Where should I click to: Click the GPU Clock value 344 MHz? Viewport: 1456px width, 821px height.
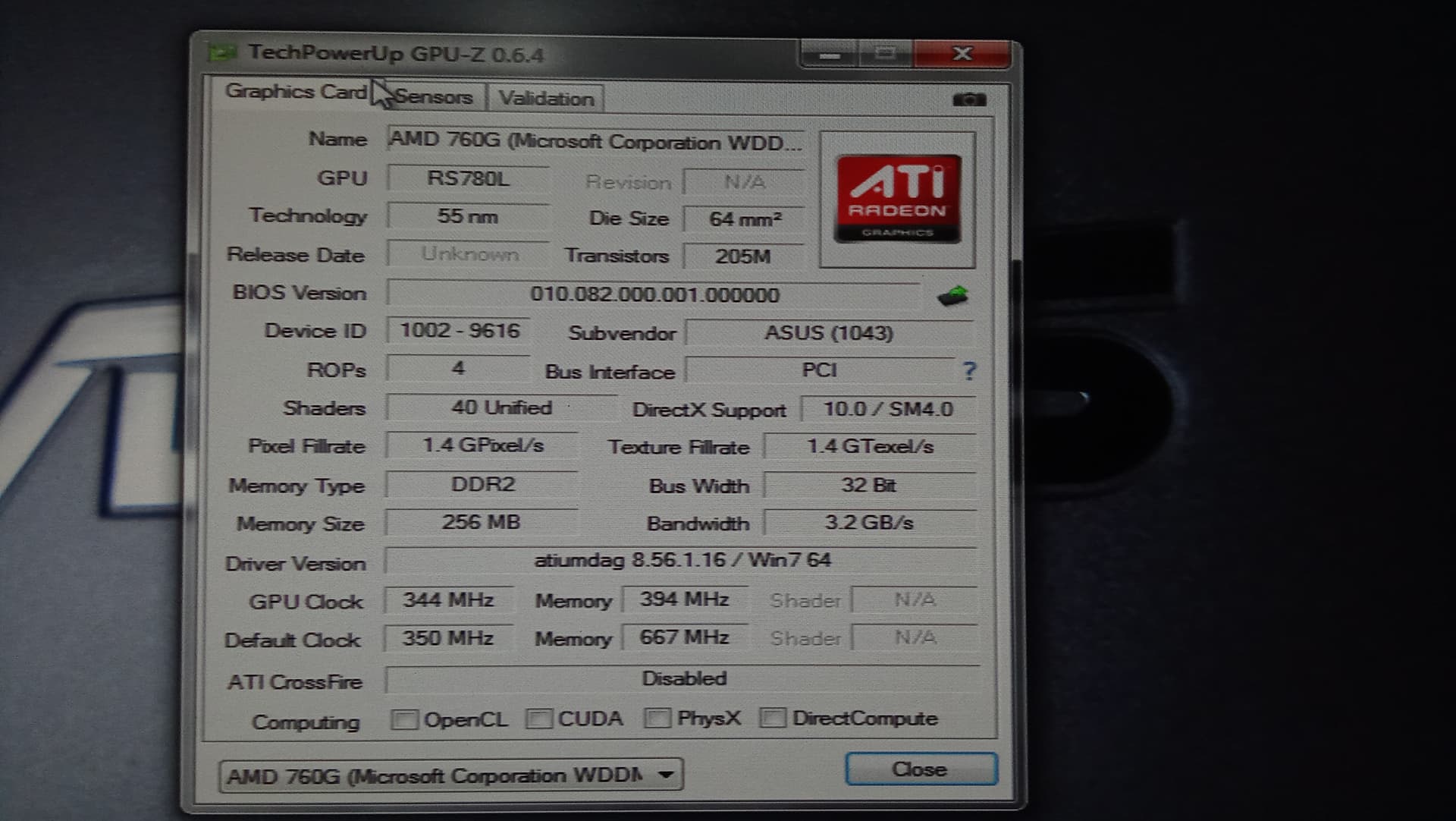tap(448, 600)
